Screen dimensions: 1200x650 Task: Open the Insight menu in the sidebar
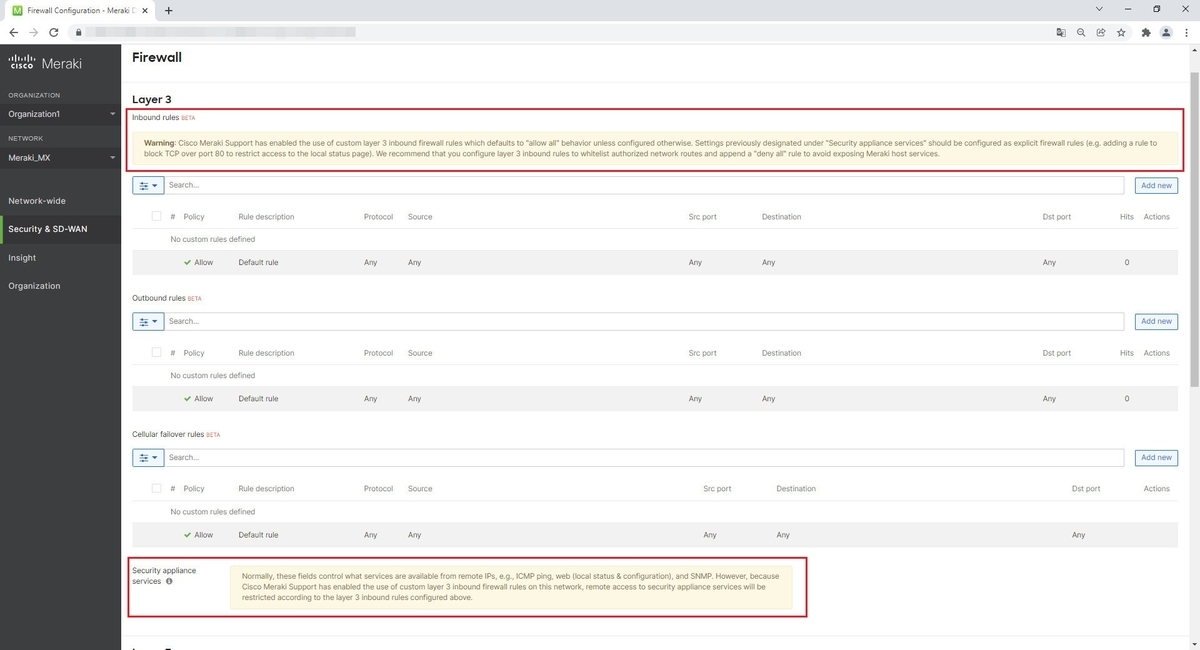click(x=21, y=257)
